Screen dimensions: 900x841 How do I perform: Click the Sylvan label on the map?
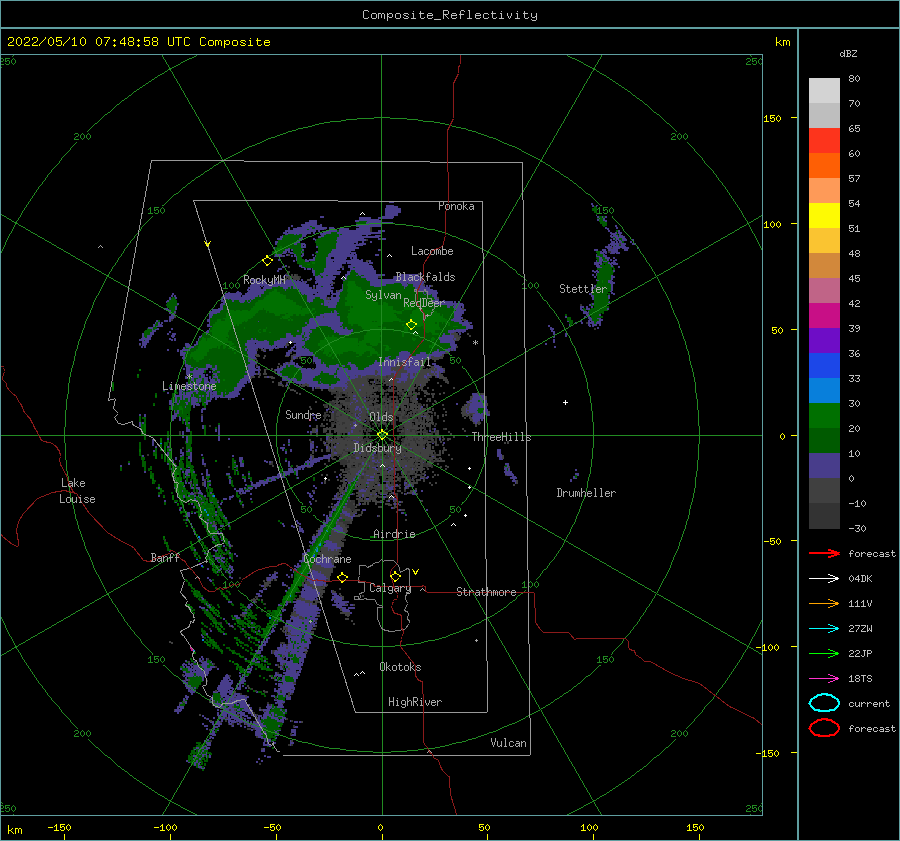point(383,295)
